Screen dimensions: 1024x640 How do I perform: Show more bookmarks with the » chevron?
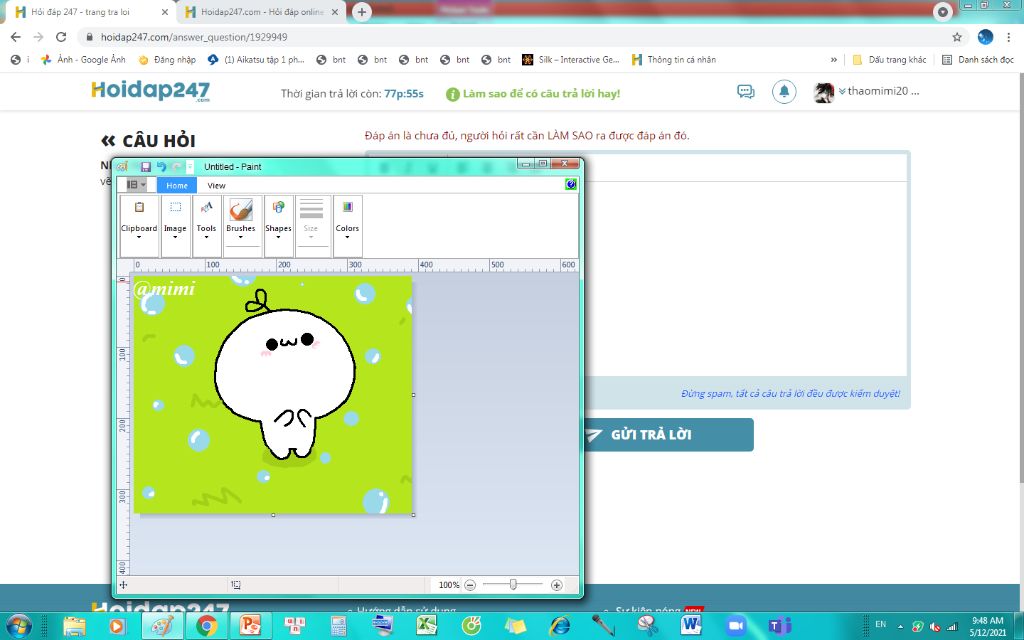(x=834, y=59)
